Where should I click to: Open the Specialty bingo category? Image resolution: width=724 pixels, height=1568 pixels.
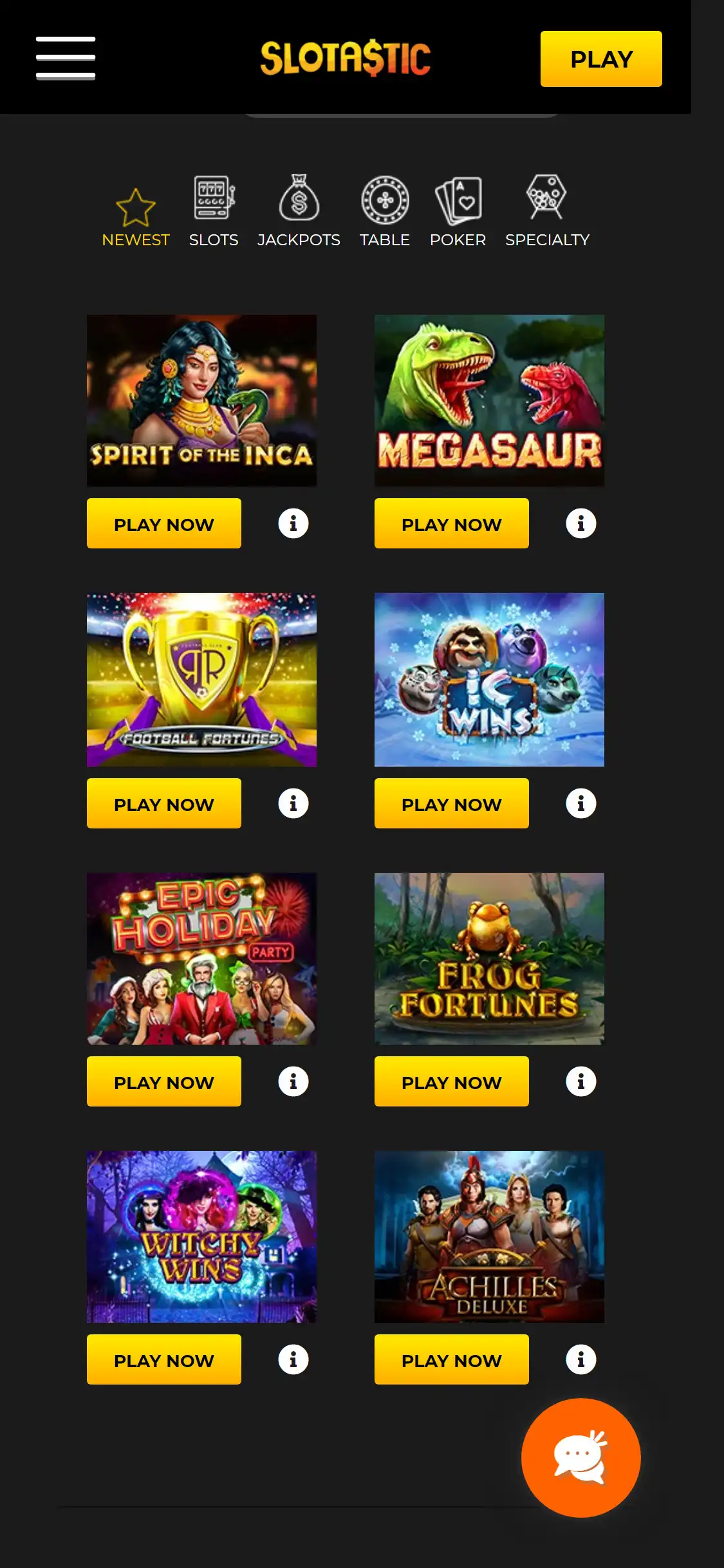[547, 212]
